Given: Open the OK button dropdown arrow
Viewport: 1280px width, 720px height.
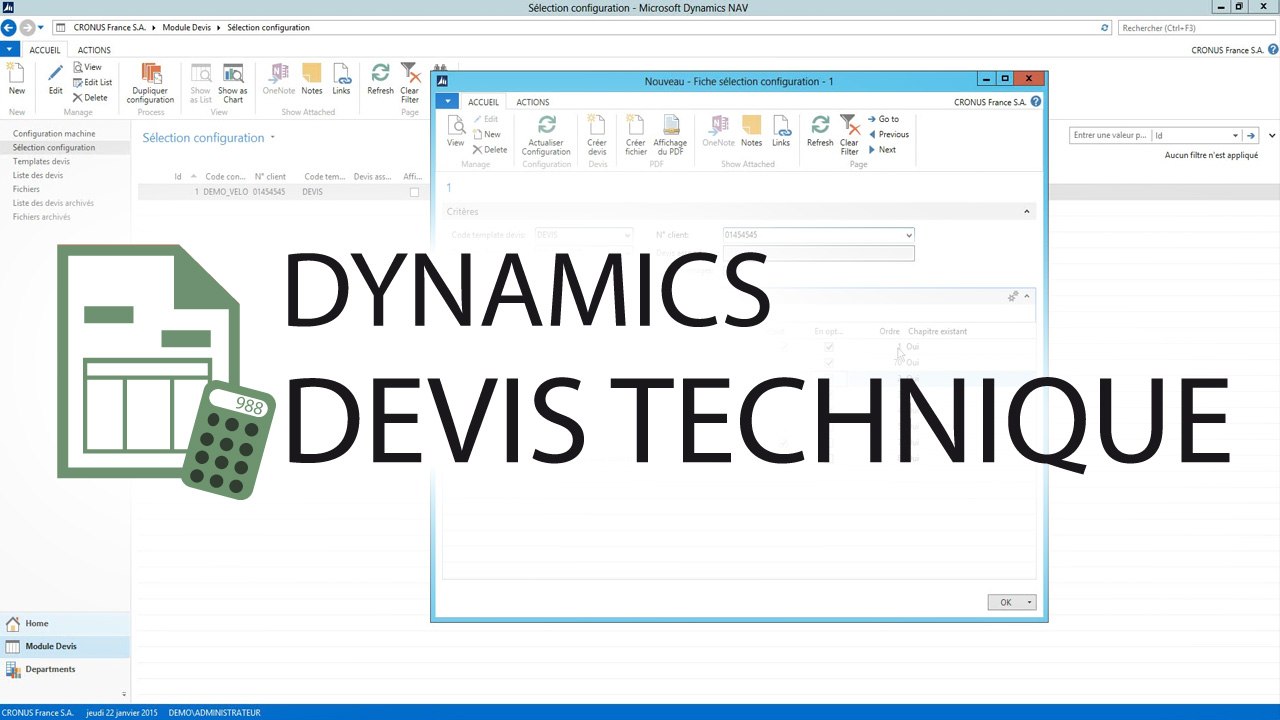Looking at the screenshot, I should 1030,602.
